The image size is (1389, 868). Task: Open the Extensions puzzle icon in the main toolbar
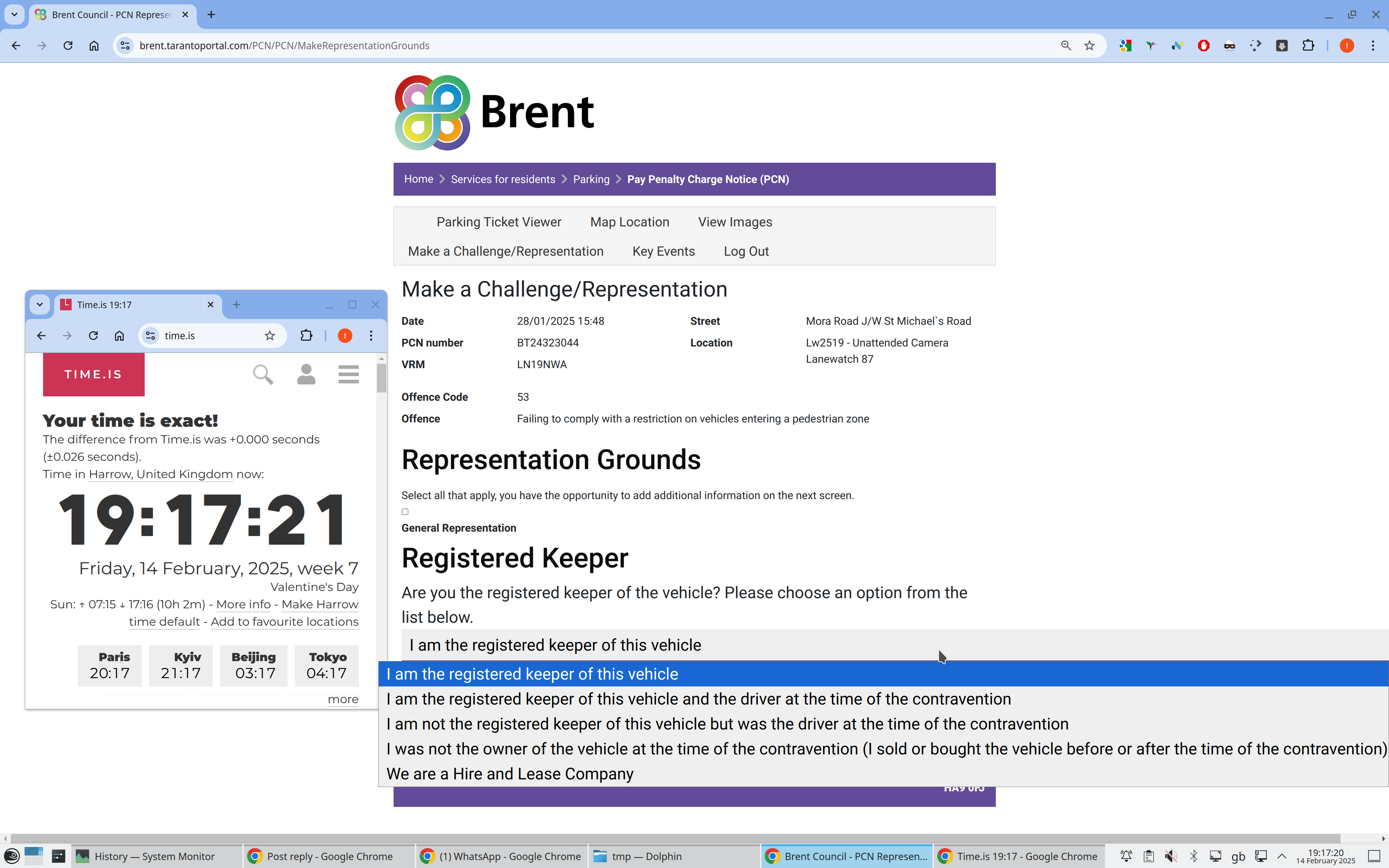pos(1308,46)
